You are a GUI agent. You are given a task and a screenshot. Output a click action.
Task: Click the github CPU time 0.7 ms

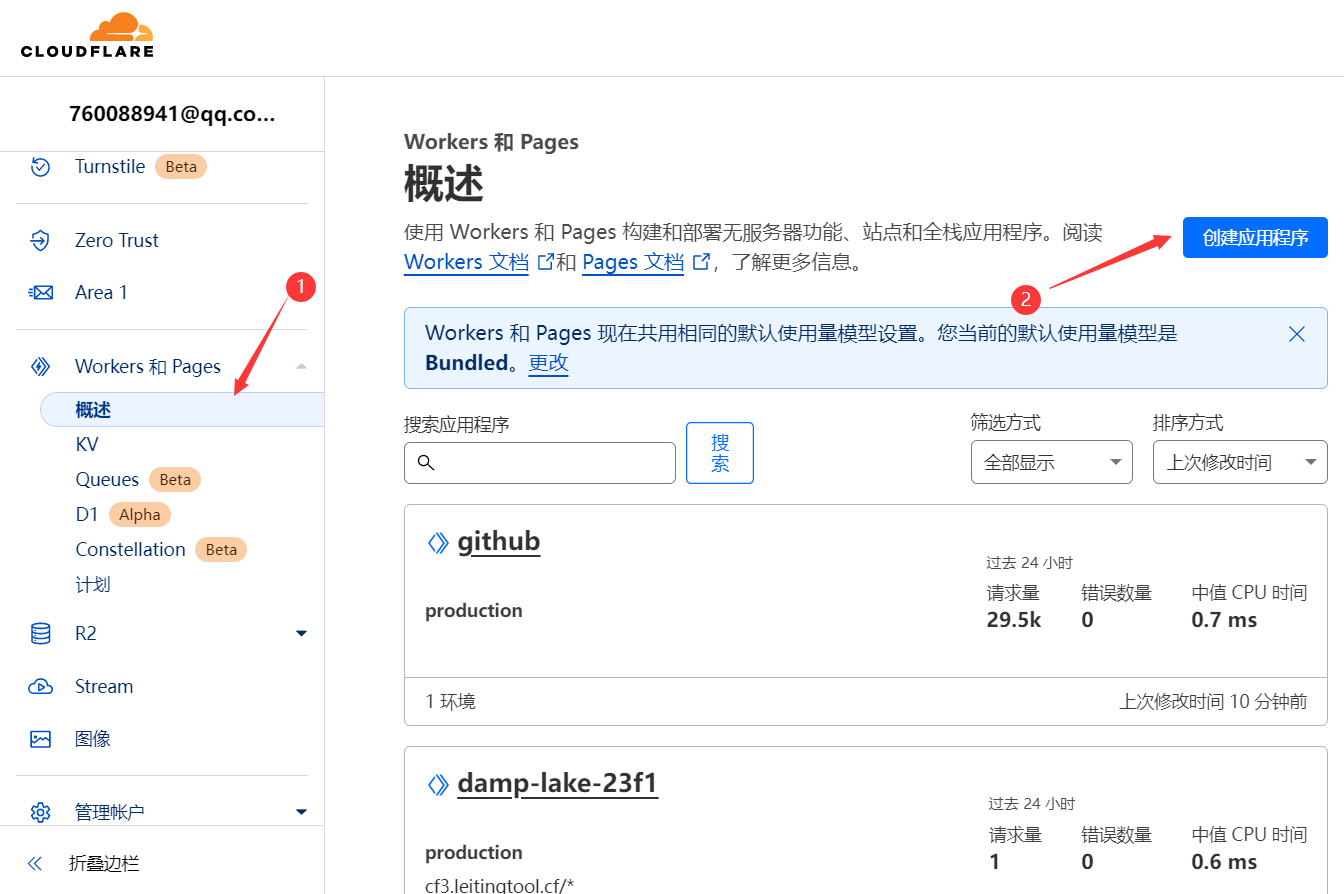coord(1224,620)
